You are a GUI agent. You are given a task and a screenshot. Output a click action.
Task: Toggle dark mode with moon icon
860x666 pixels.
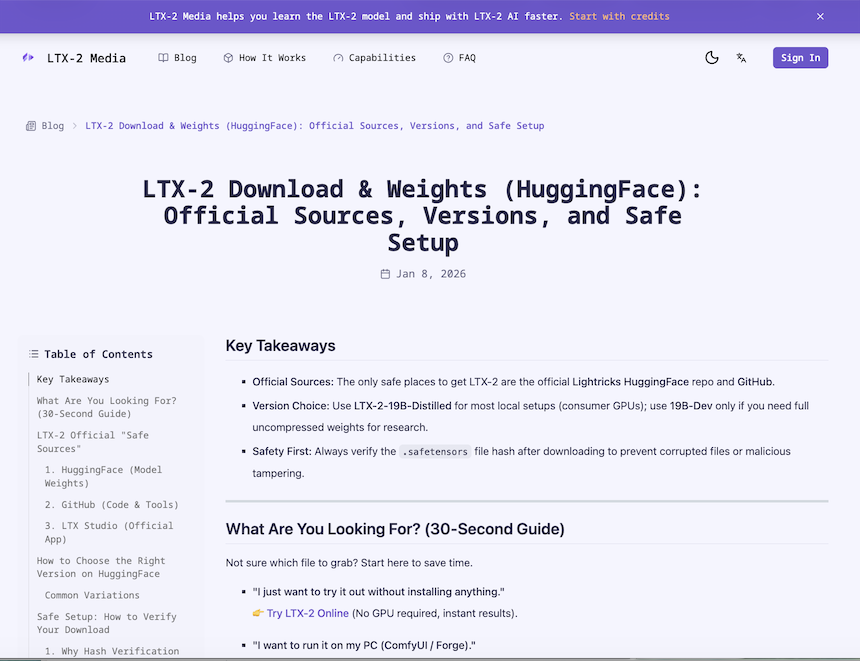click(712, 58)
